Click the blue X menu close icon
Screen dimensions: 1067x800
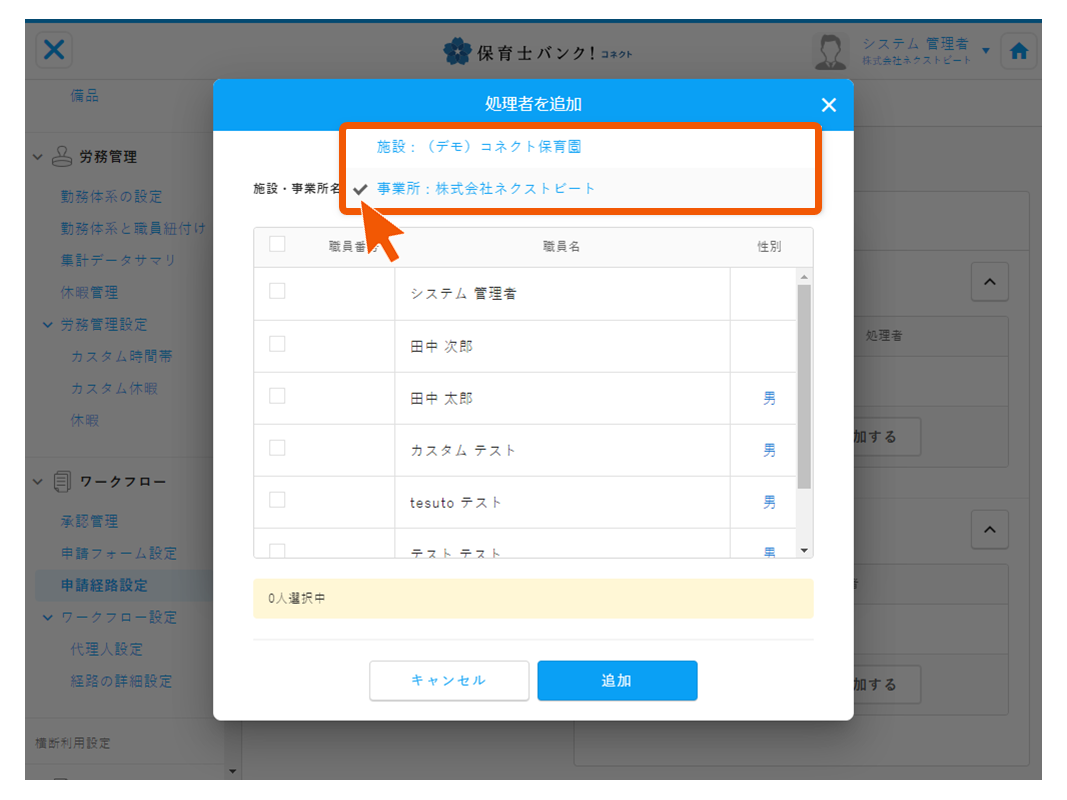pyautogui.click(x=54, y=51)
